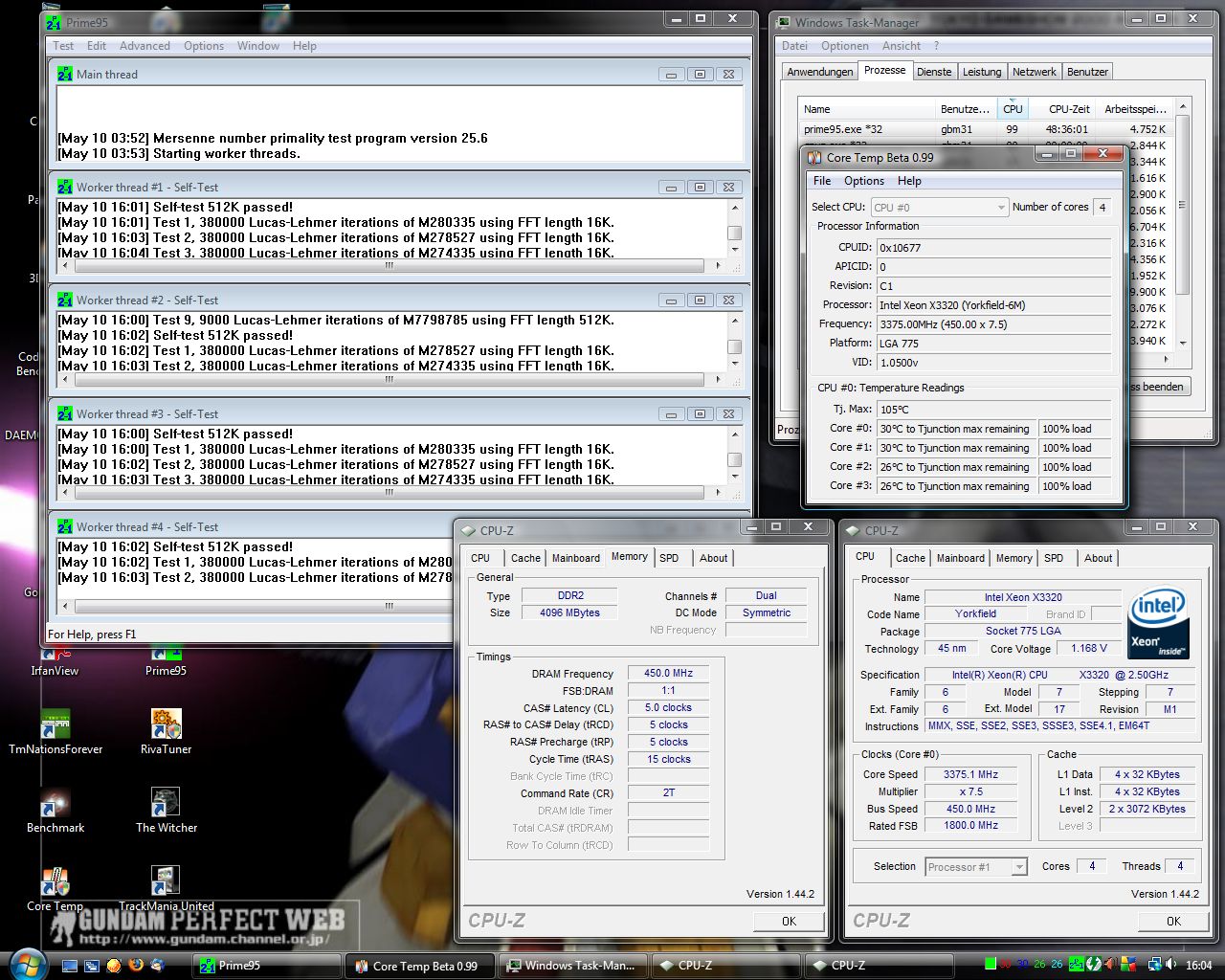
Task: Click the Worker thread #1 vertical scrollbar
Action: click(735, 228)
